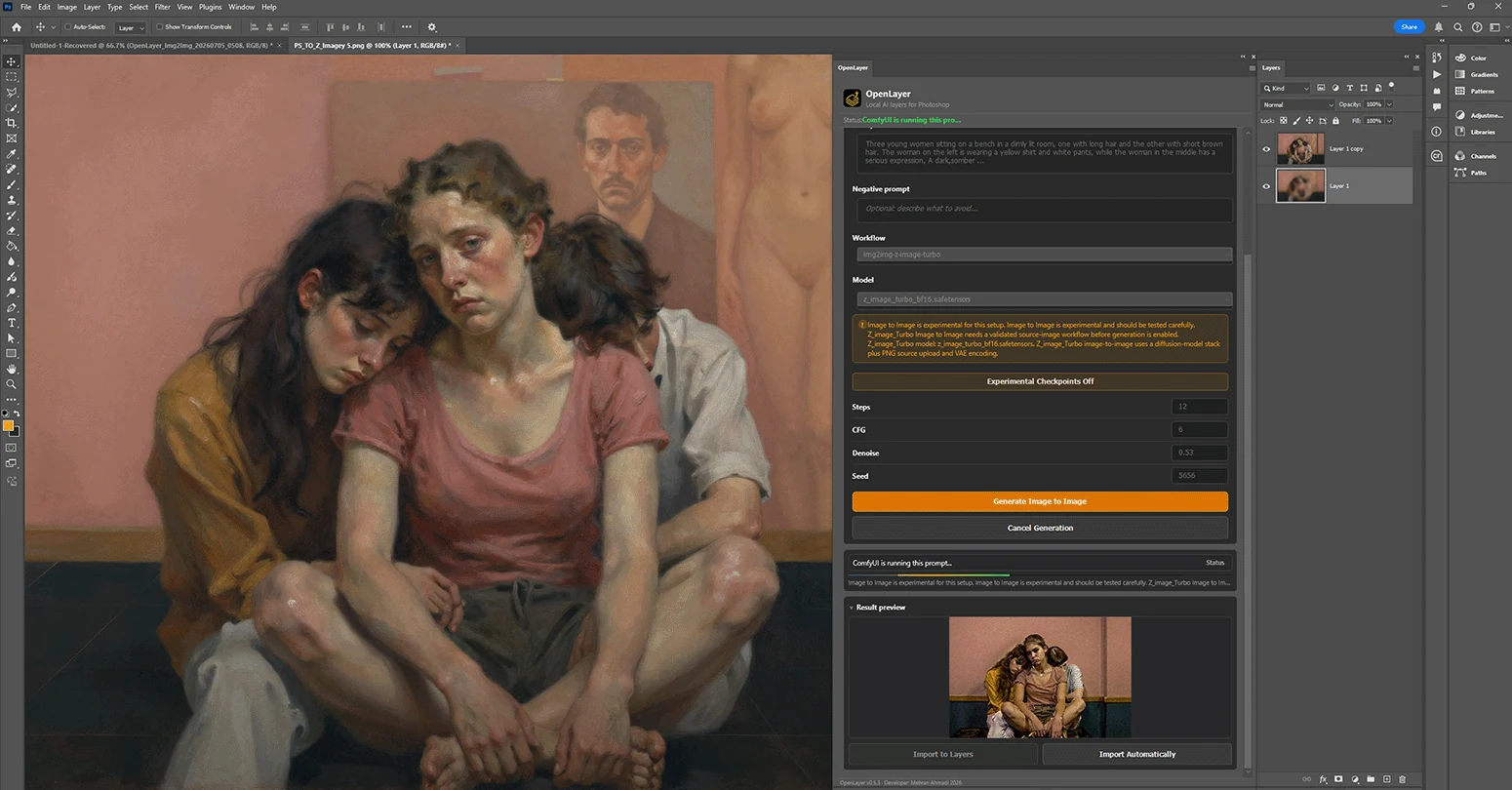The image size is (1512, 790).
Task: Open the options bar gear settings
Action: (x=432, y=27)
